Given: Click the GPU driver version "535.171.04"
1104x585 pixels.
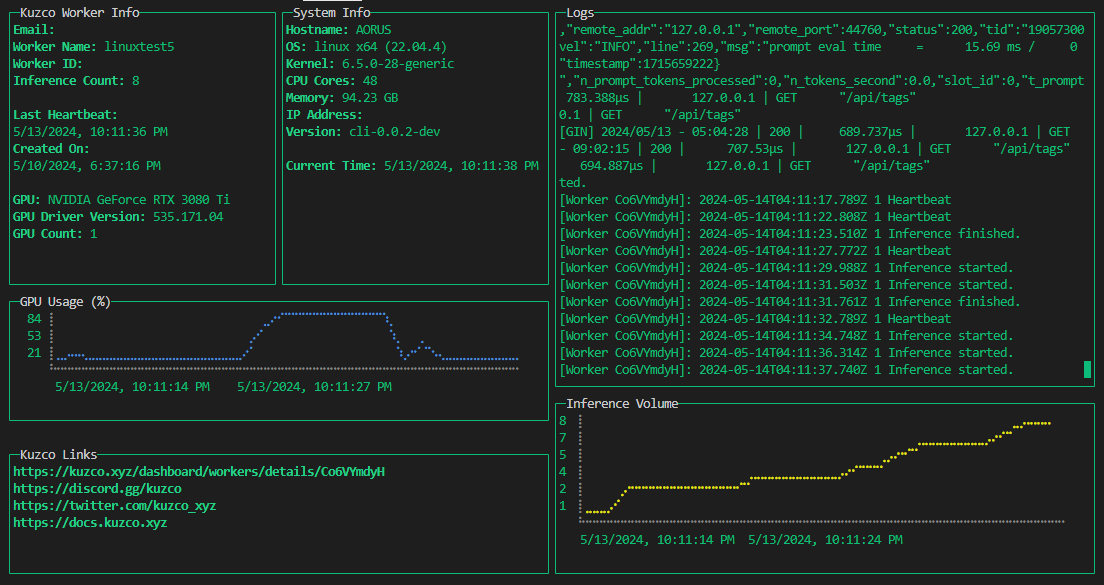Looking at the screenshot, I should (x=189, y=217).
